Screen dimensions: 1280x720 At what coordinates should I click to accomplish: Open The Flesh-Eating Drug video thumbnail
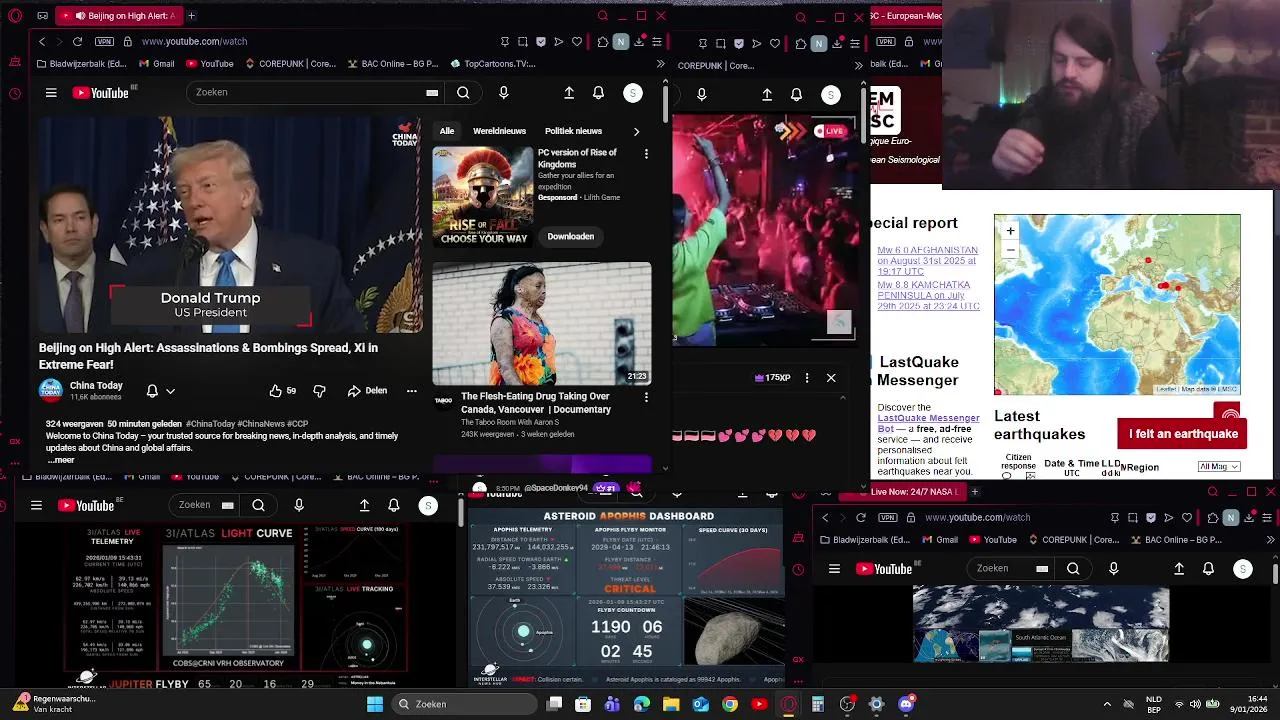click(x=541, y=324)
